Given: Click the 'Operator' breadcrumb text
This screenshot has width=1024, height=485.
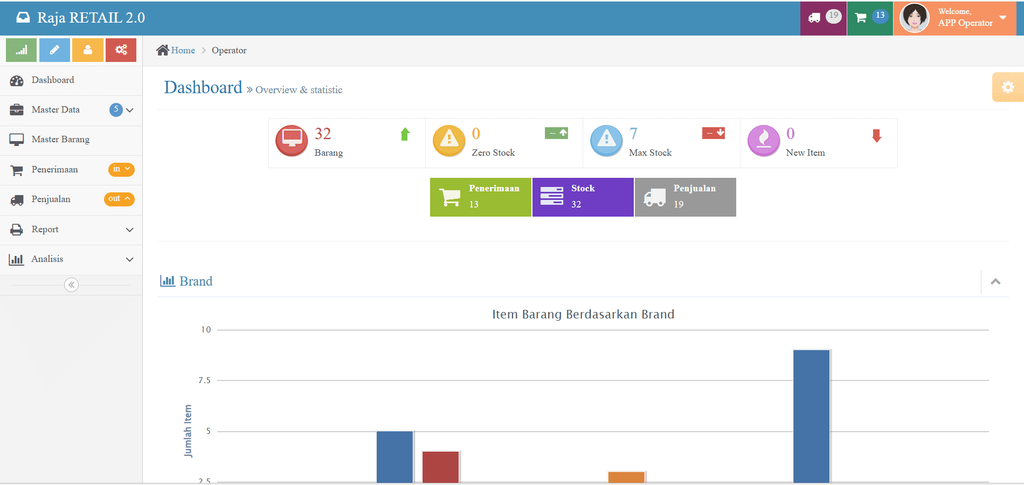Looking at the screenshot, I should (x=229, y=50).
